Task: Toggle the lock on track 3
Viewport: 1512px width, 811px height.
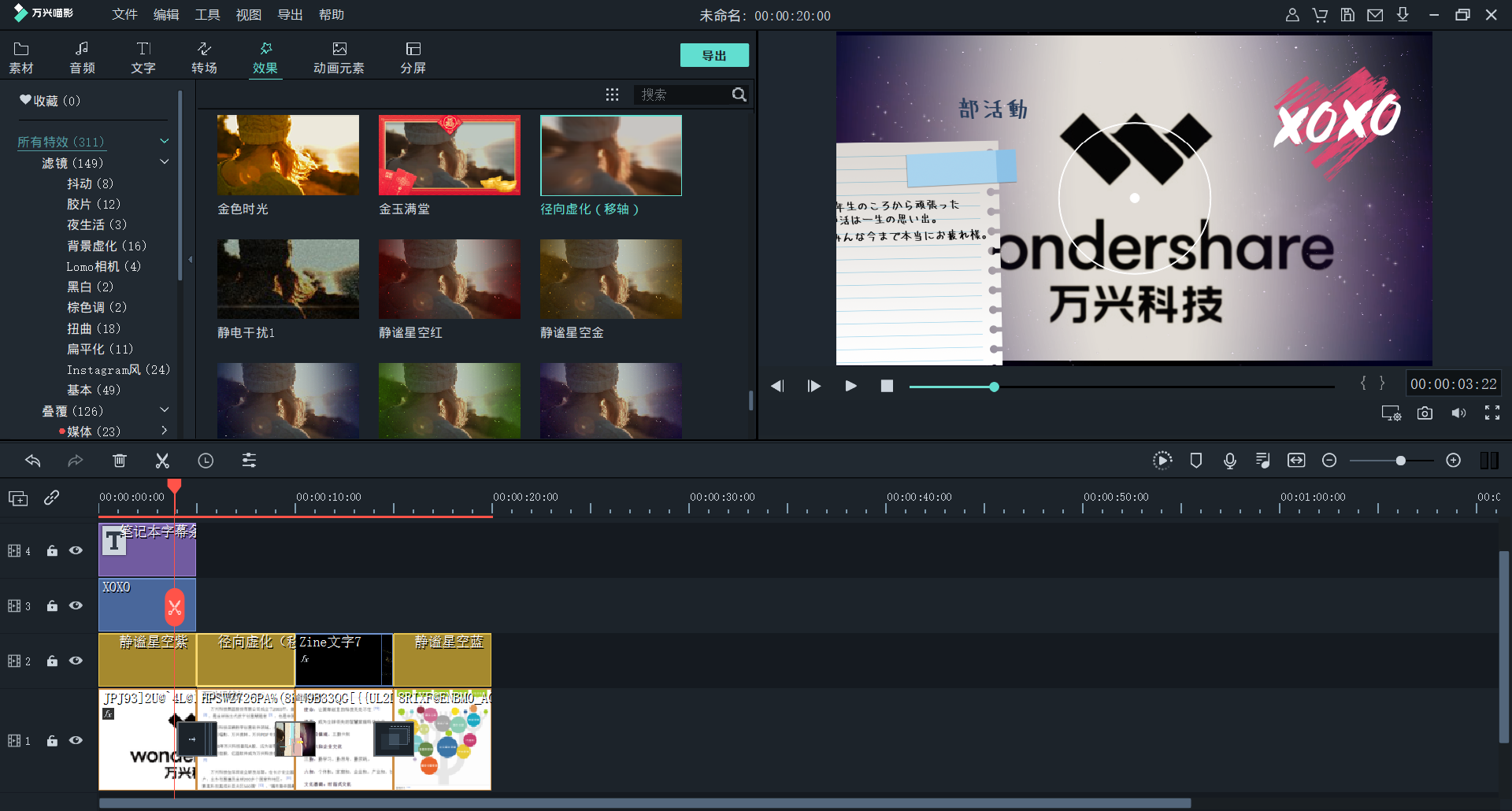Action: click(52, 606)
